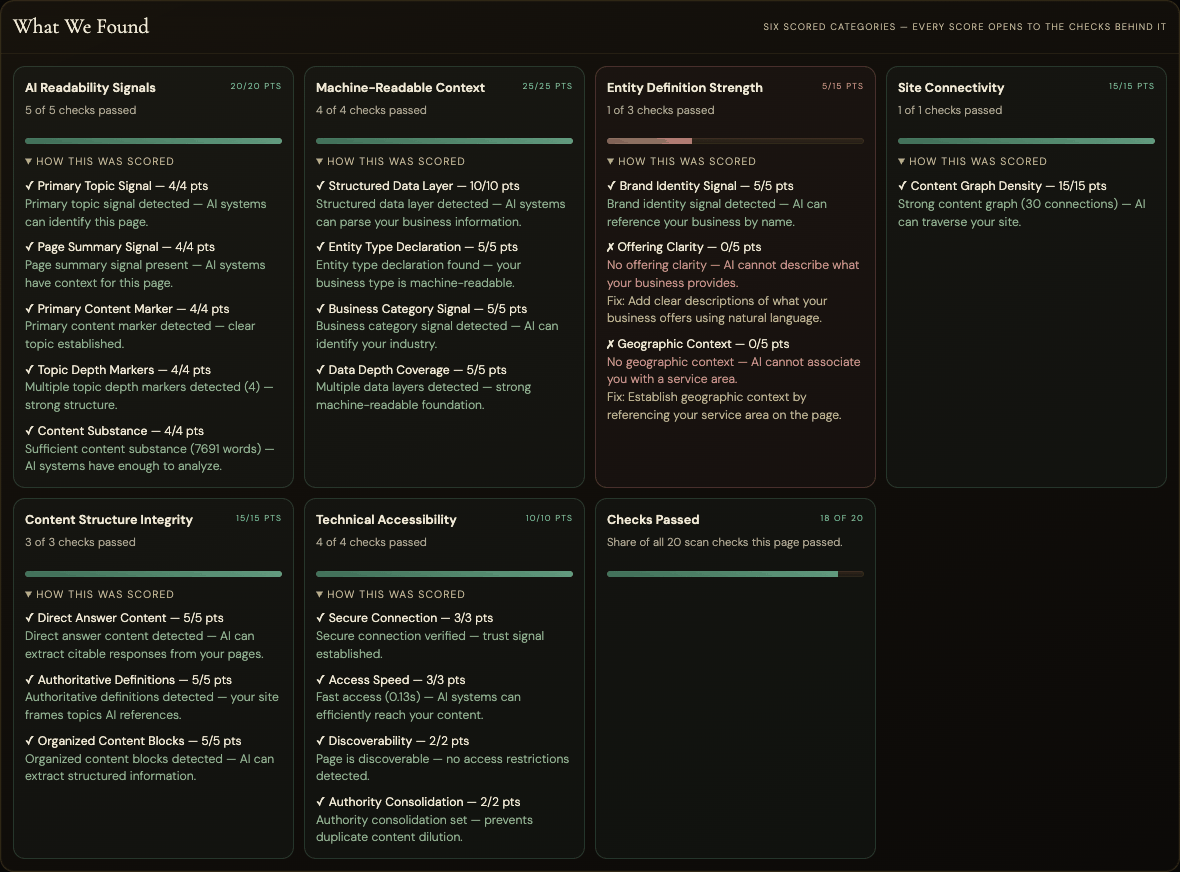
Task: Select 'Brand Identity Signal — 5/5 pts' check
Action: 701,186
